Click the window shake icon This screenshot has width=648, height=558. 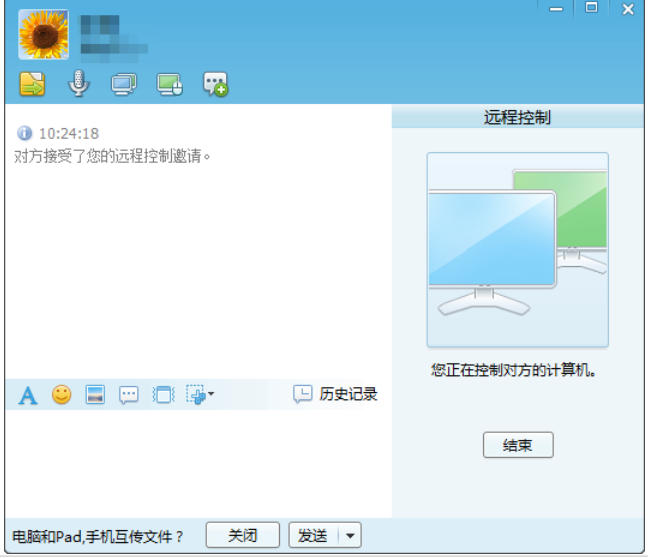(x=163, y=395)
